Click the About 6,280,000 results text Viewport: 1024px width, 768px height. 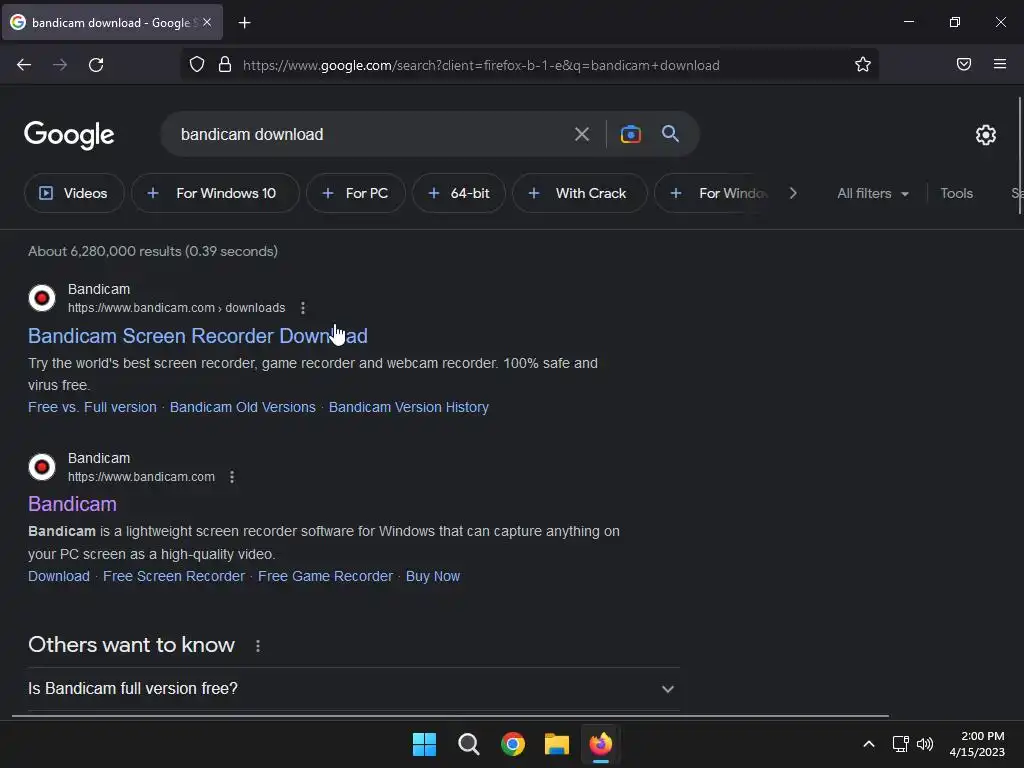point(153,251)
